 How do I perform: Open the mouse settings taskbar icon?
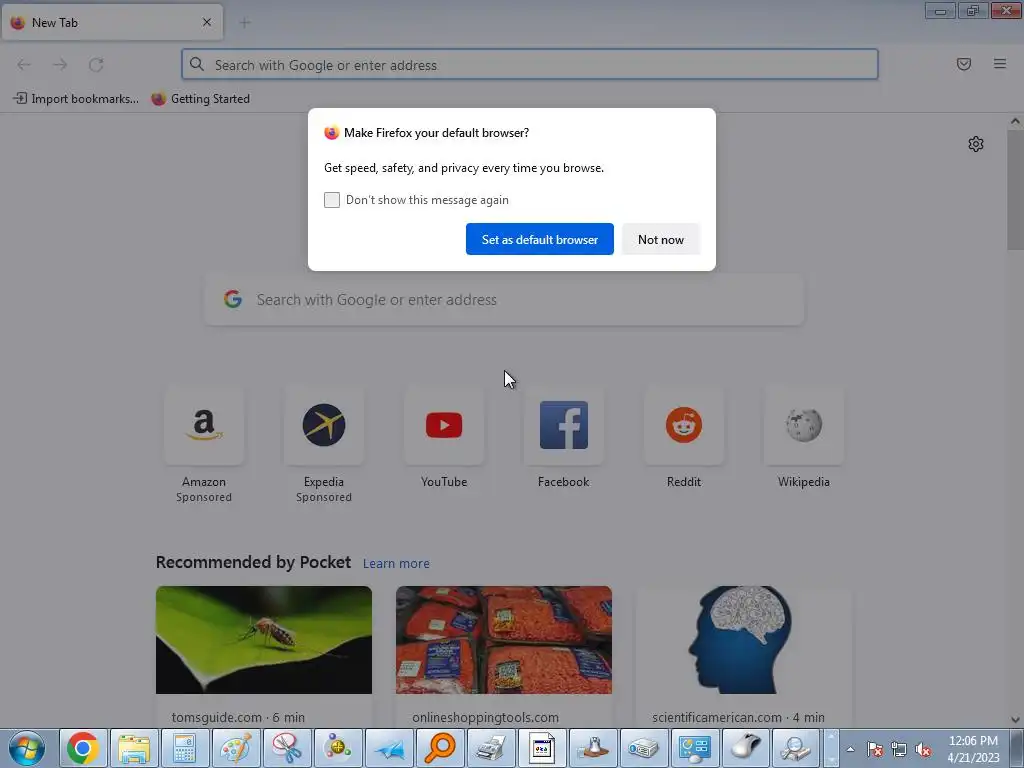click(x=745, y=748)
